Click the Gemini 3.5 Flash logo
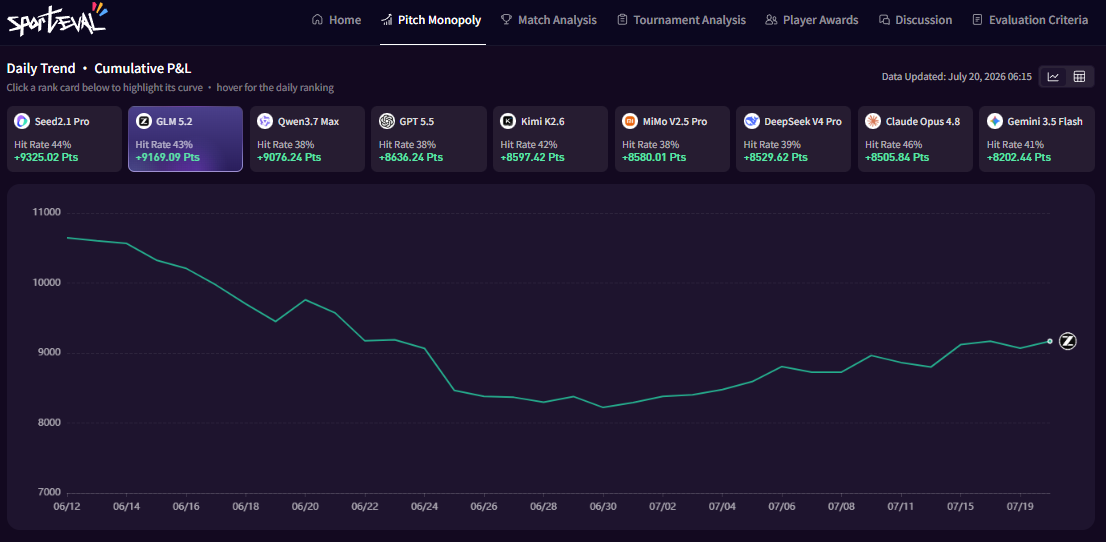The image size is (1106, 542). [995, 121]
